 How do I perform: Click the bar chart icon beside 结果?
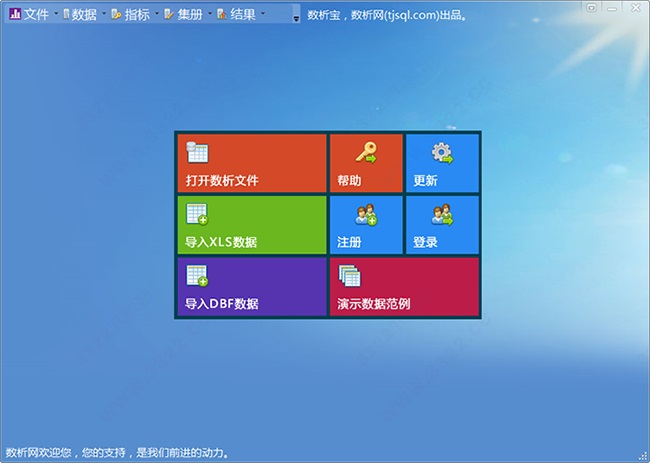[x=222, y=15]
